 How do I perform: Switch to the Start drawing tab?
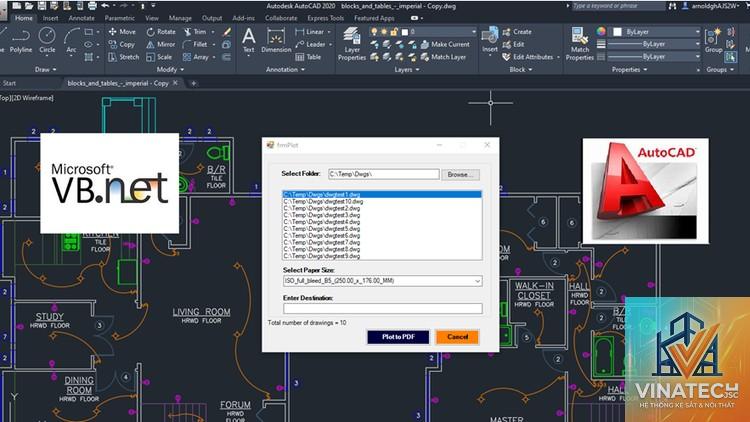9,83
